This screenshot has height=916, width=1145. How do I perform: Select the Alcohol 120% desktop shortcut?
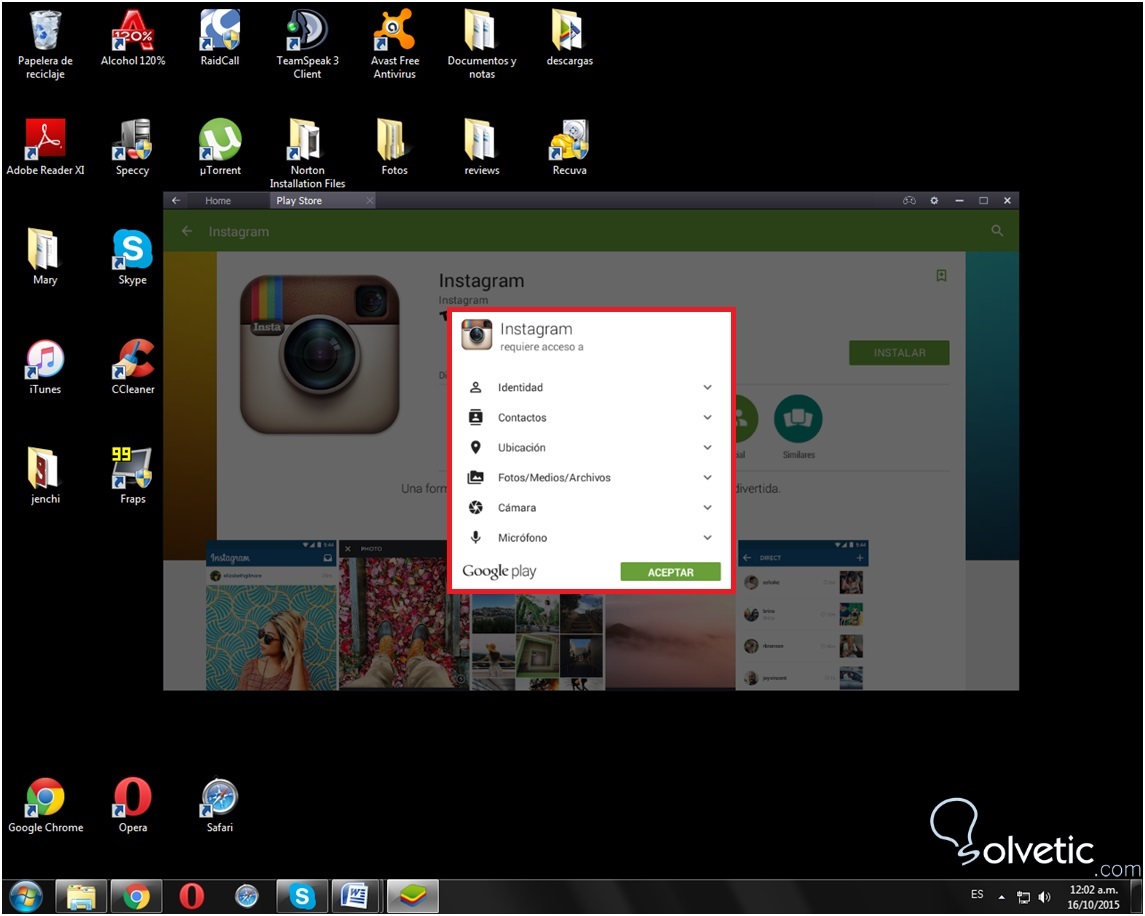tap(132, 38)
